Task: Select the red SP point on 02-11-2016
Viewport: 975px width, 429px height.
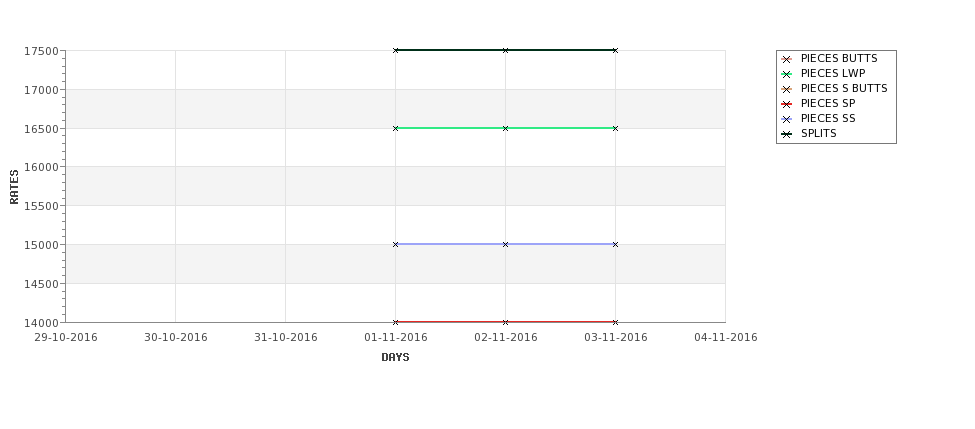Action: [506, 322]
